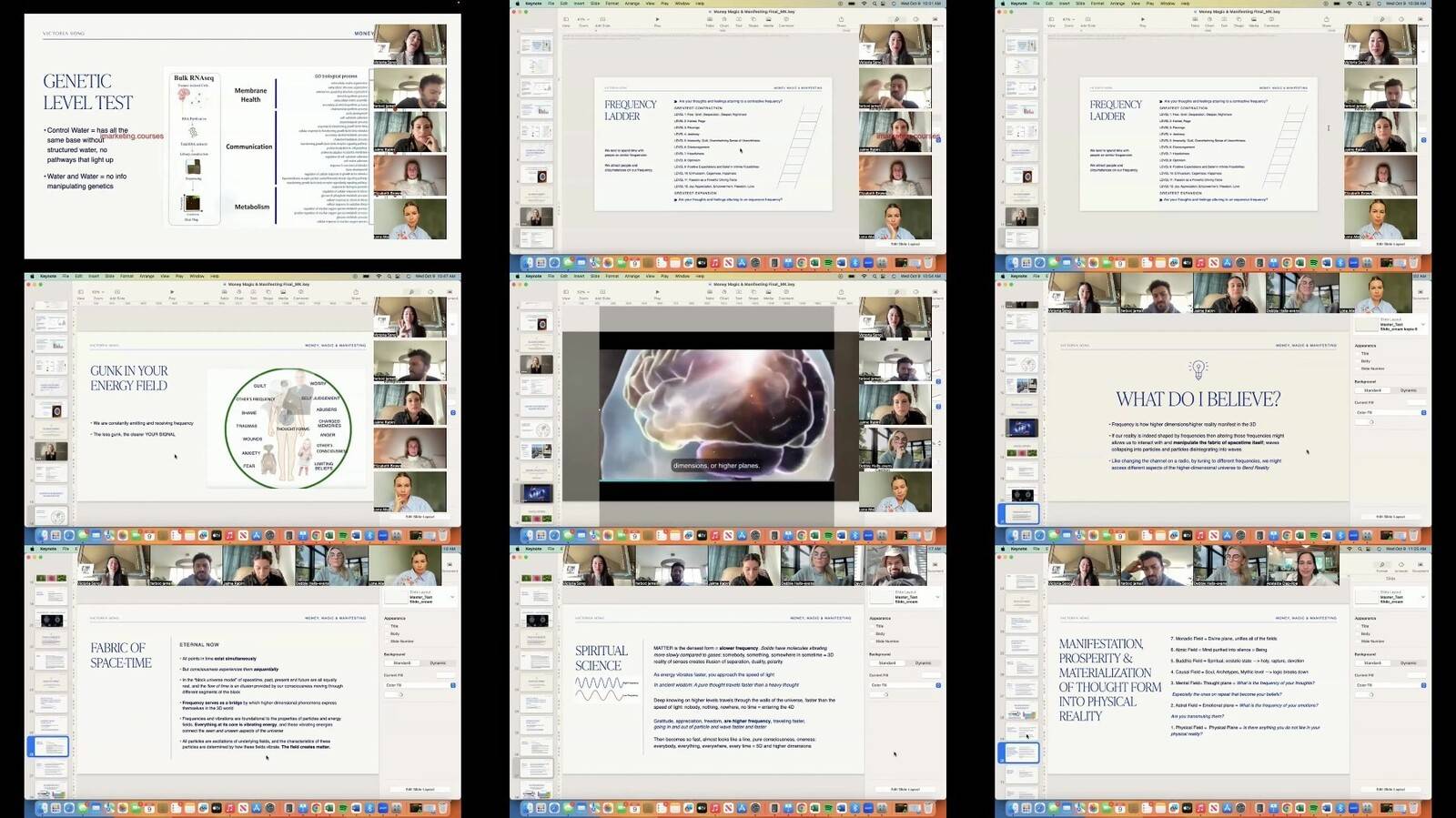The image size is (1456, 818).
Task: Click the fill angle wheel in the Manifestation frame inspector
Action: (x=1371, y=694)
